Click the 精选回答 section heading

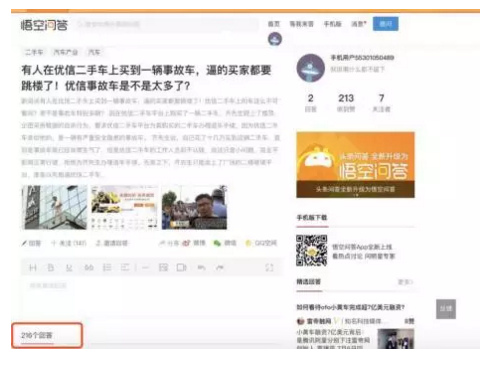coord(309,282)
